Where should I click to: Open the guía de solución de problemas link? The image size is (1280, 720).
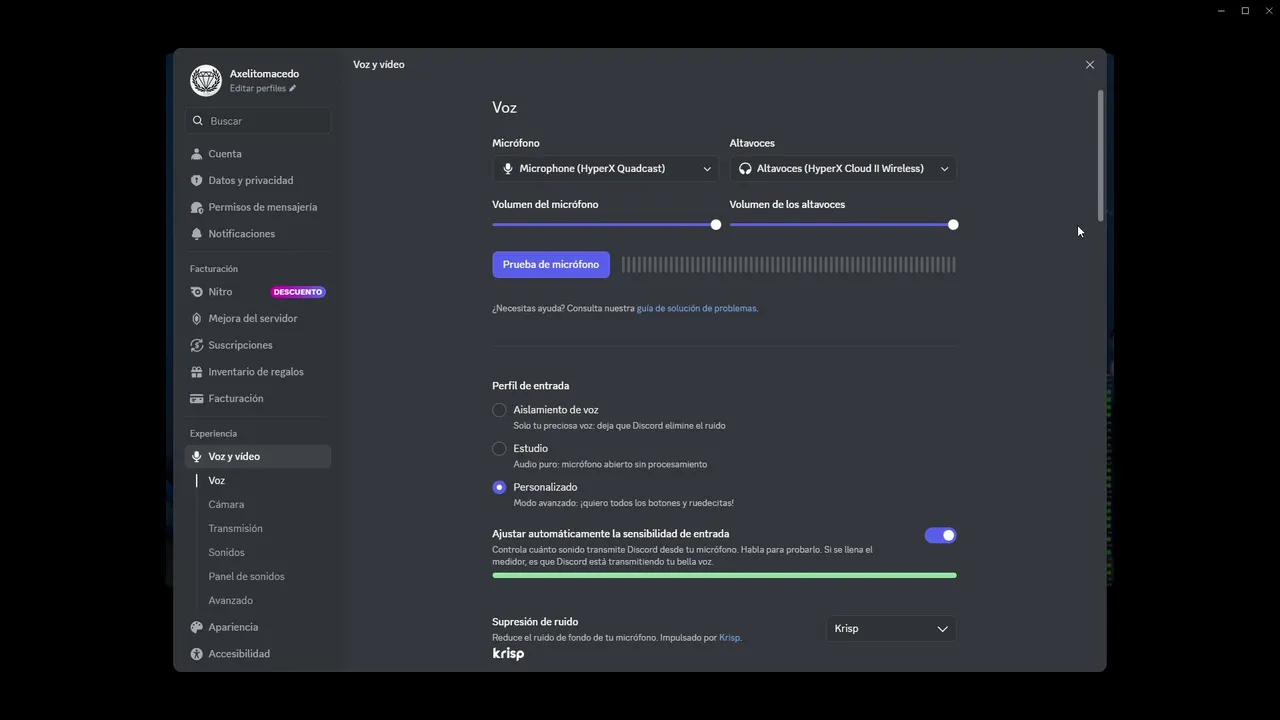pos(696,309)
